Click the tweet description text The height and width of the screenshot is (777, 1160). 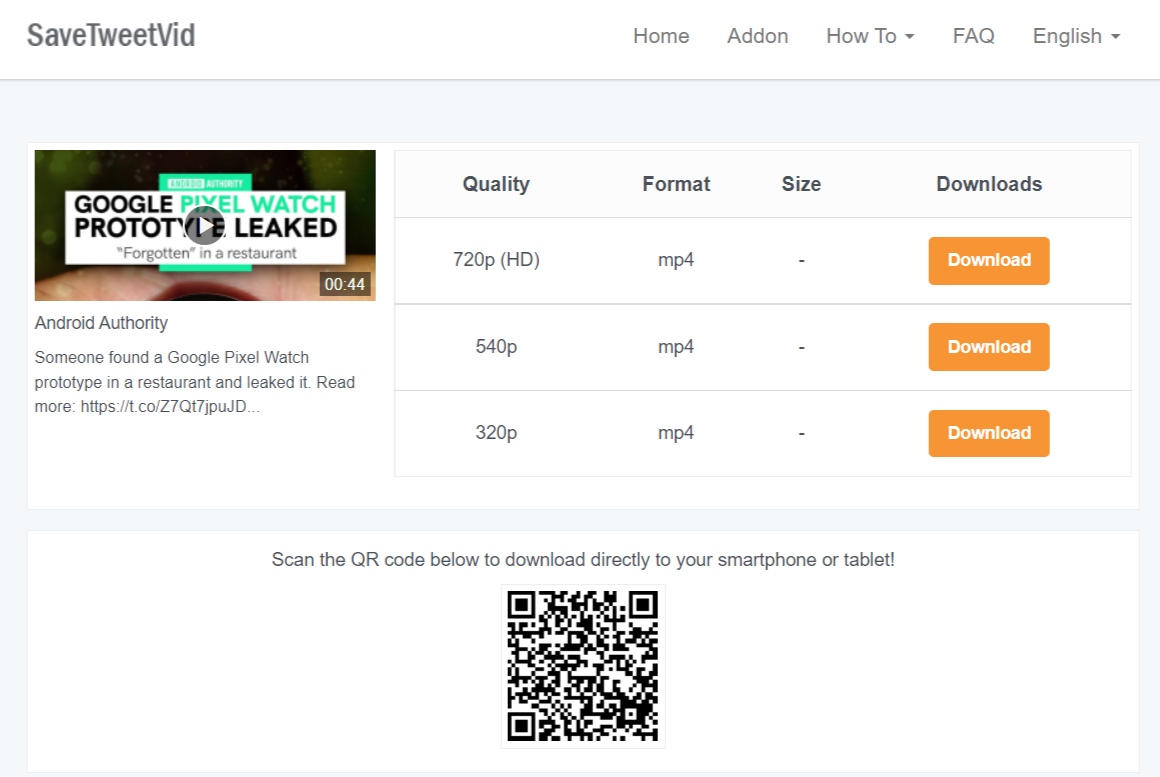(194, 382)
